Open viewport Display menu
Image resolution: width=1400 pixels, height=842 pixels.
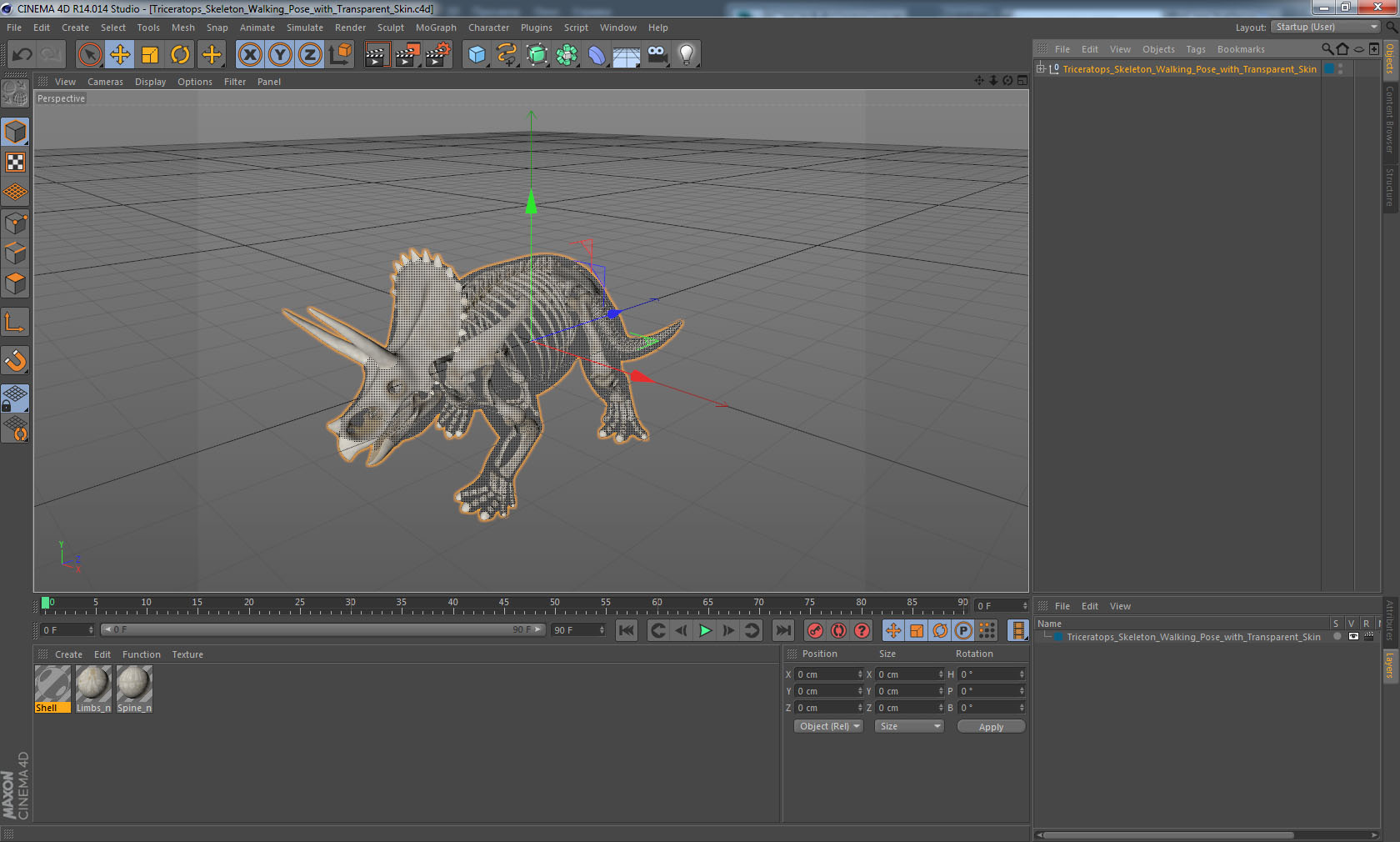click(x=150, y=82)
